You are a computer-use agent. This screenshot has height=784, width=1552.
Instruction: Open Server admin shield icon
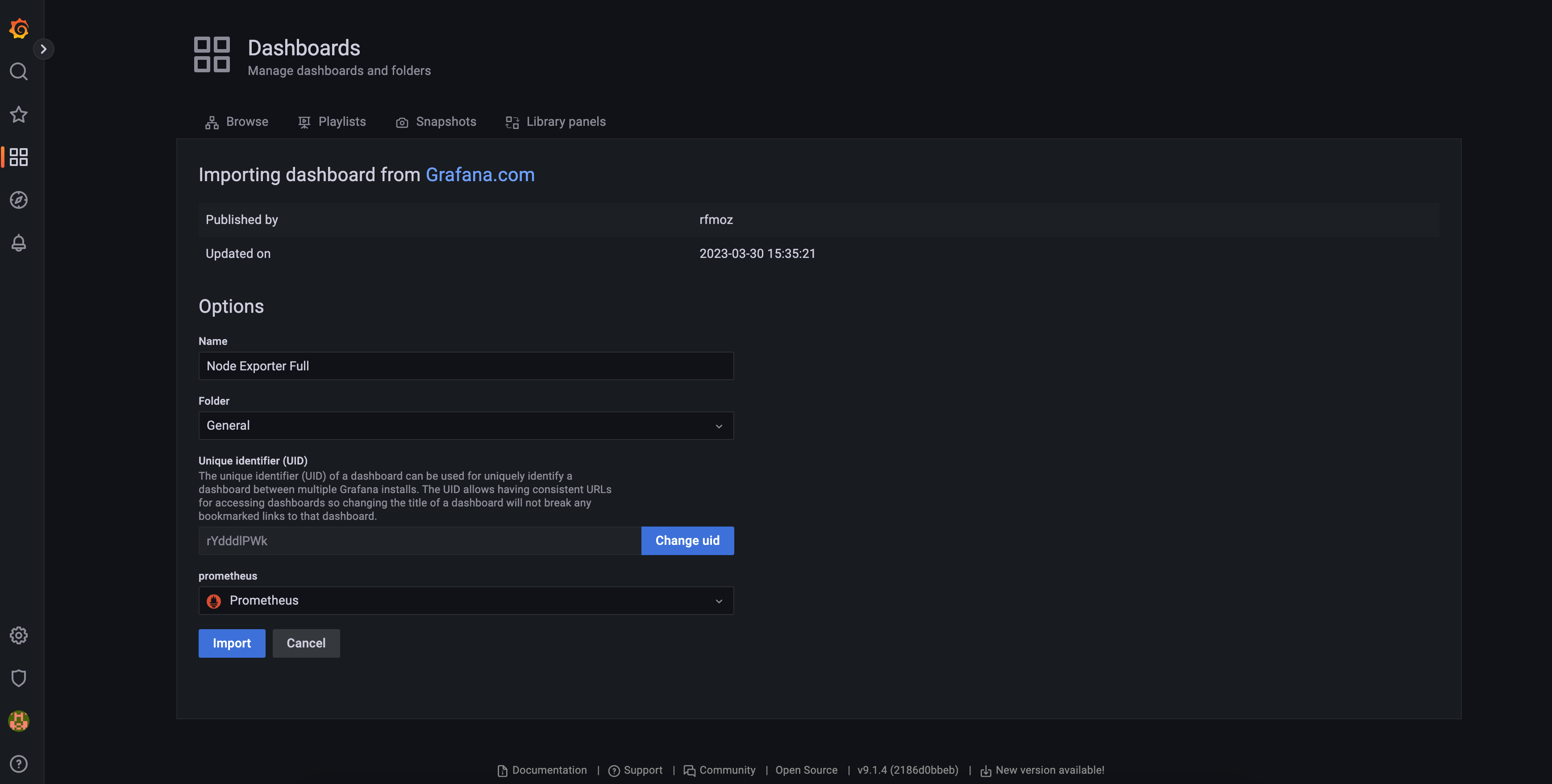(19, 678)
